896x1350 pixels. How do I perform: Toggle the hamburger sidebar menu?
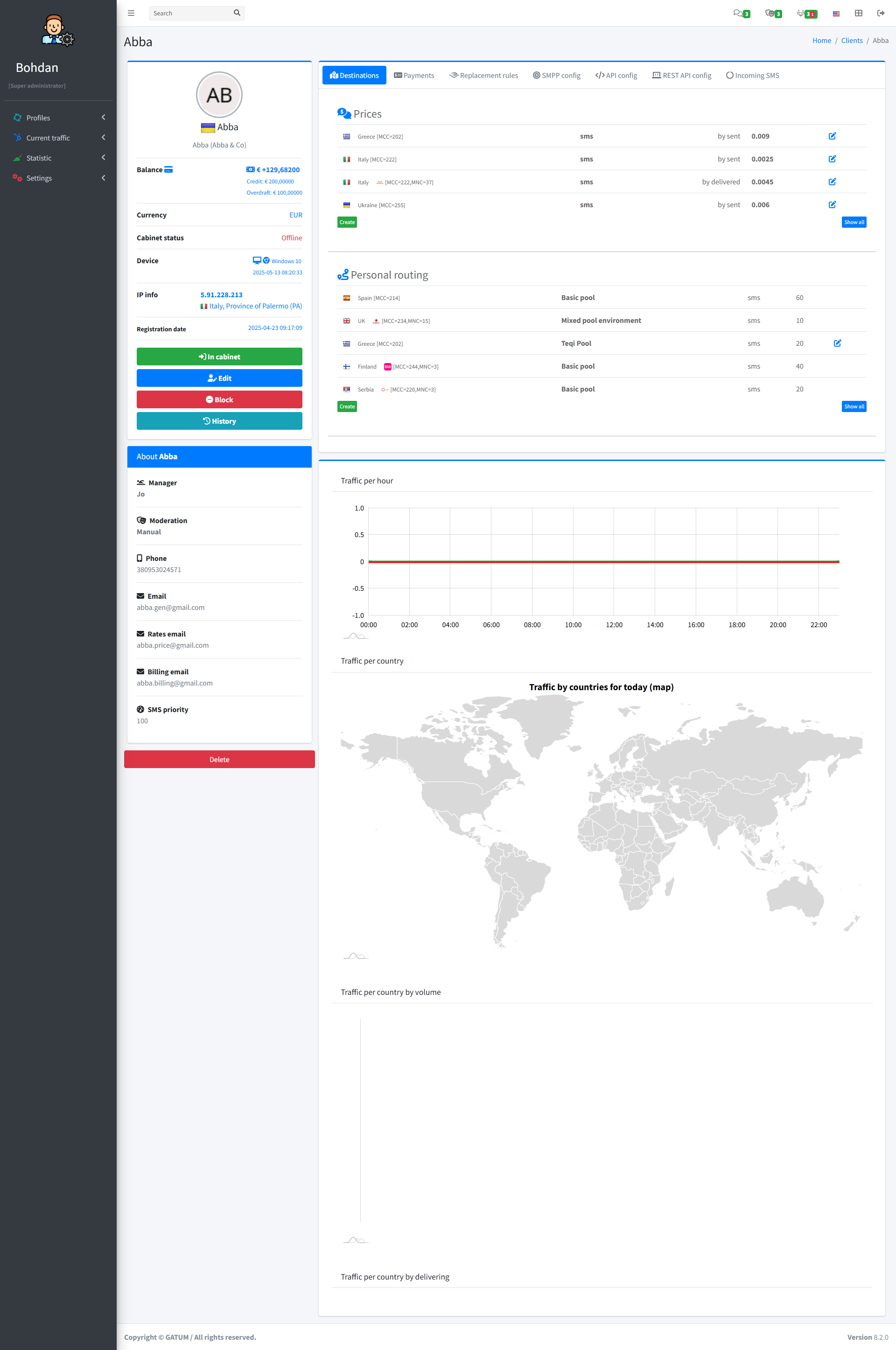click(131, 13)
